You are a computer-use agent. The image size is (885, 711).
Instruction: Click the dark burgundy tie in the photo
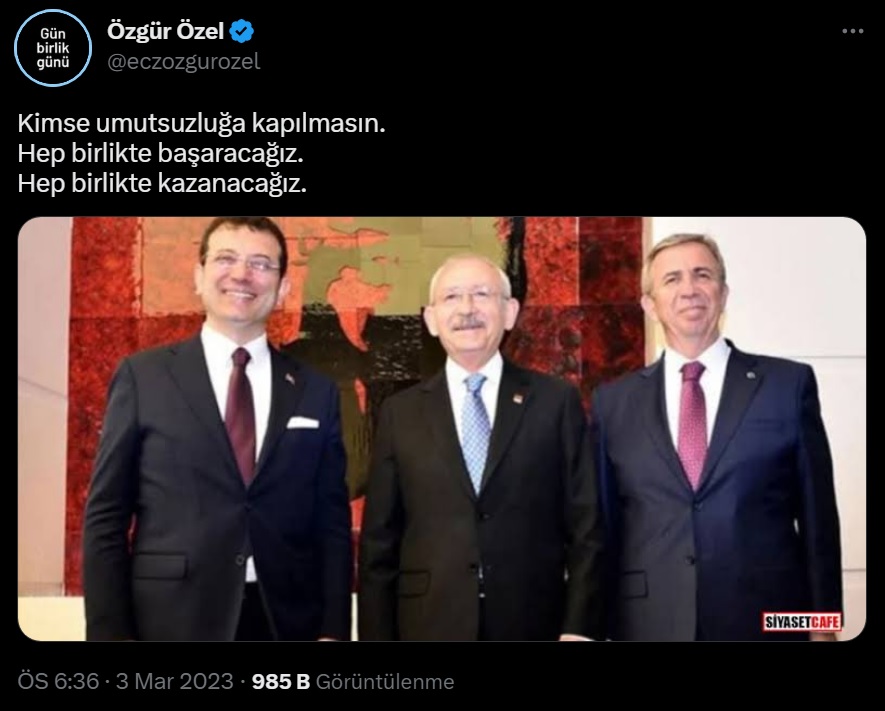tap(241, 415)
